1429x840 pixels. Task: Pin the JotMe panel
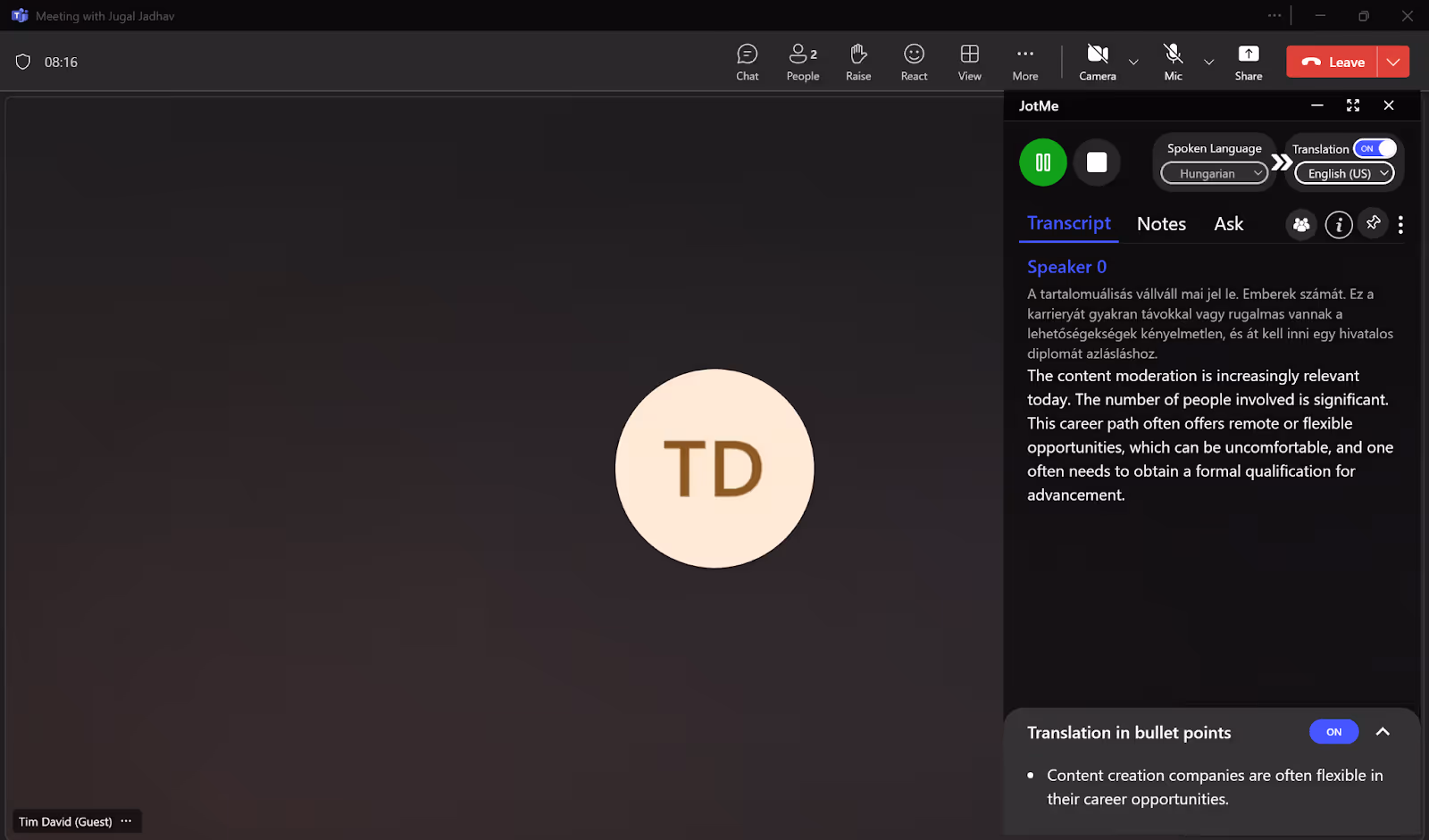[x=1374, y=222]
